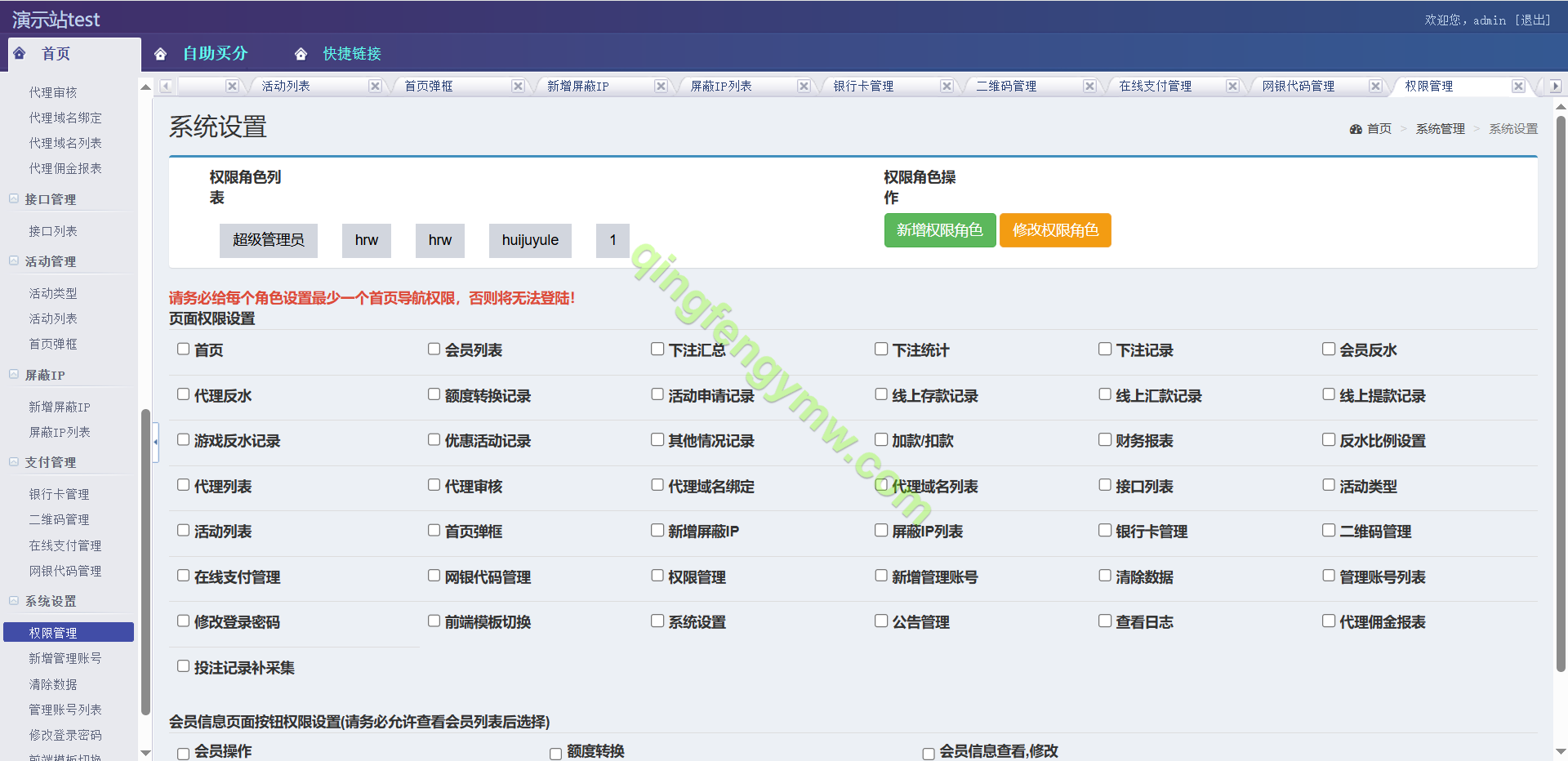Go to 系统管理 in the breadcrumb
The height and width of the screenshot is (761, 1568).
tap(1441, 129)
